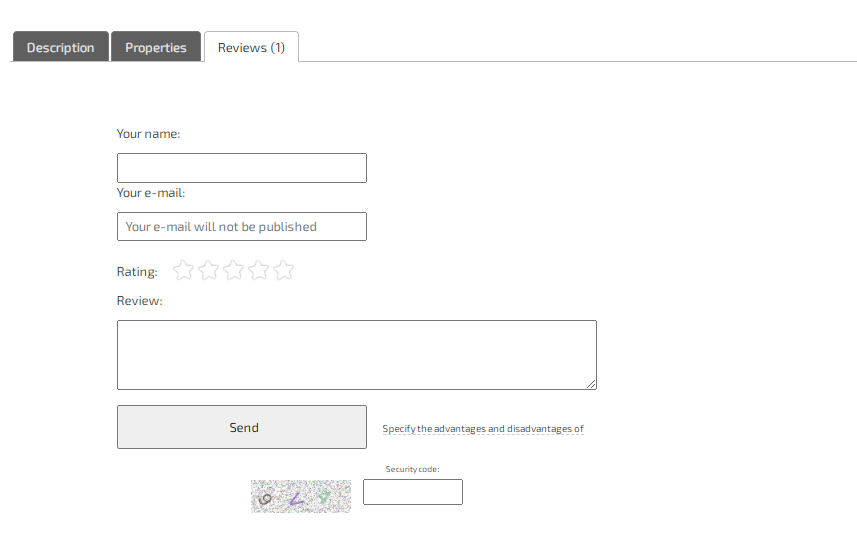857x548 pixels.
Task: Focus the Security code input box
Action: [x=413, y=492]
